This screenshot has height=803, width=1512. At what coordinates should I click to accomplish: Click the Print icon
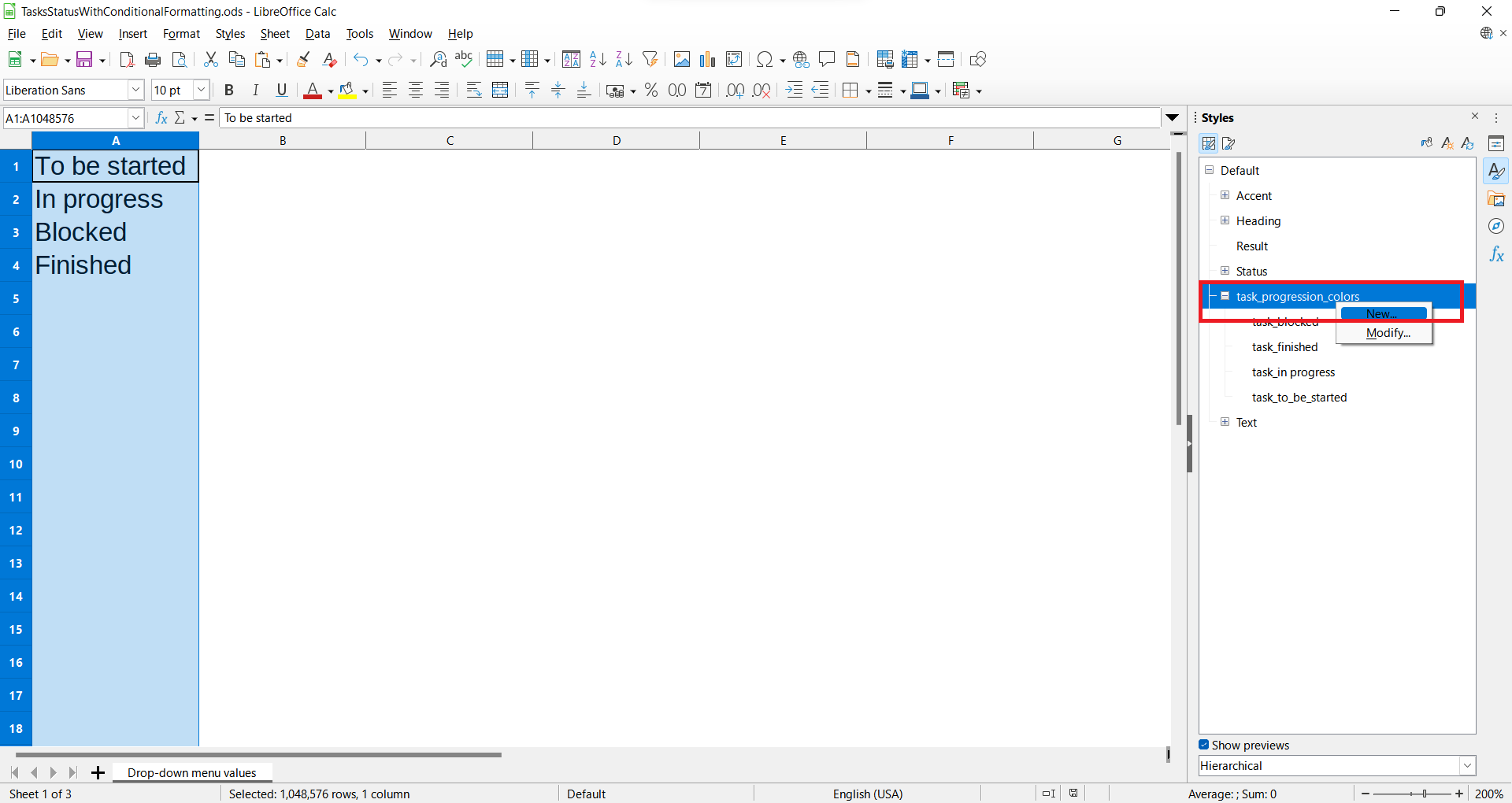pos(153,60)
